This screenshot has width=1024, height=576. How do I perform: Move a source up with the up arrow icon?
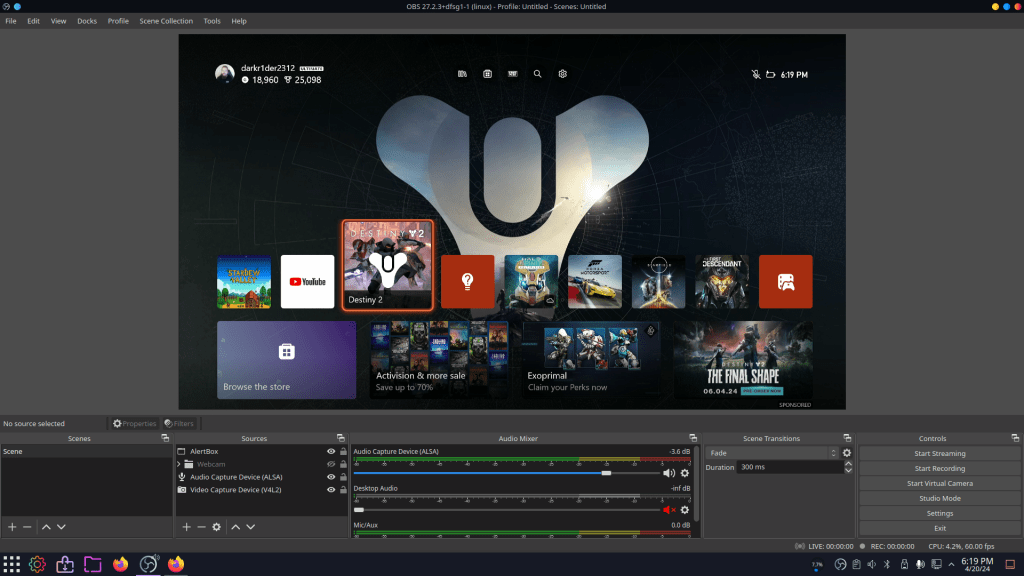[x=236, y=527]
